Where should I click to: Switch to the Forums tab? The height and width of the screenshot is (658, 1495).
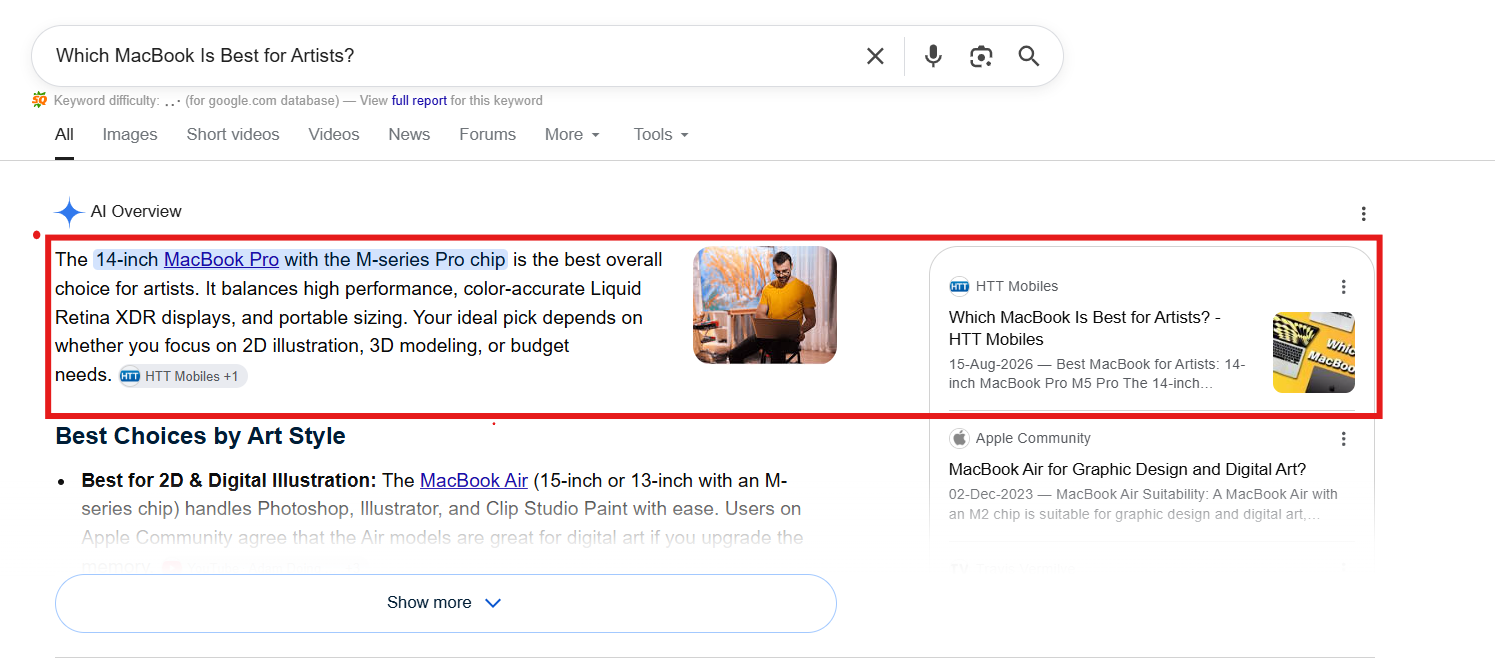(488, 134)
